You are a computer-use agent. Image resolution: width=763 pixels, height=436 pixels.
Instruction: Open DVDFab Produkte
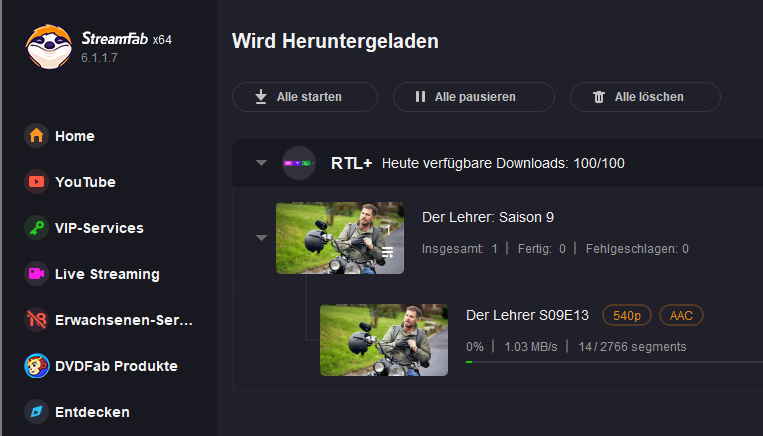pos(116,366)
